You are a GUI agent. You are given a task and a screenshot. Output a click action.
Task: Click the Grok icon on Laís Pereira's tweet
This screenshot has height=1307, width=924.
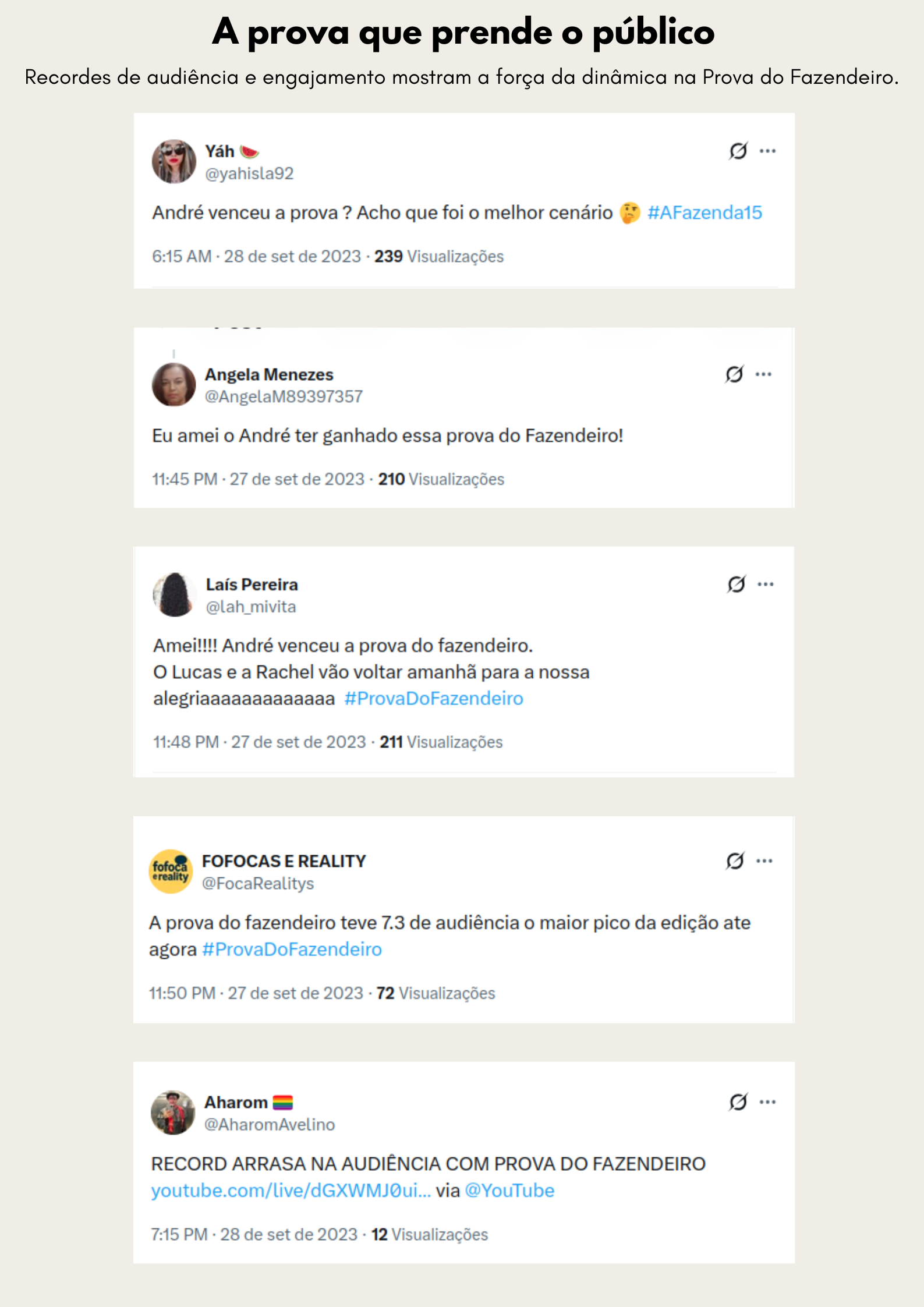[736, 584]
